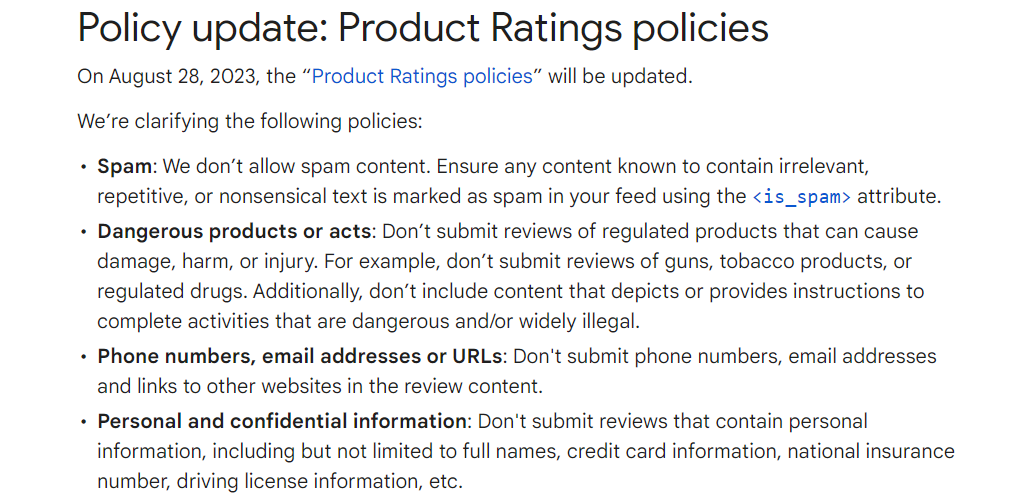
Task: Click the line ending "dangerous and/or widely illegal."
Action: click(369, 322)
